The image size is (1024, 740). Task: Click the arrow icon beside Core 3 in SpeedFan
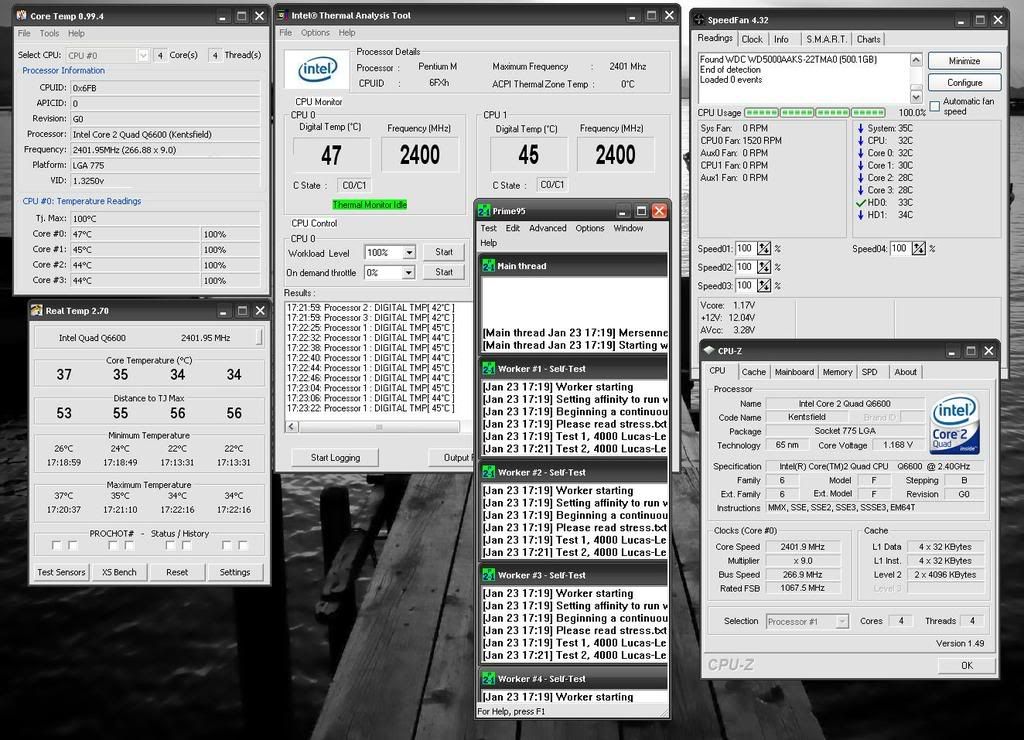tap(861, 190)
